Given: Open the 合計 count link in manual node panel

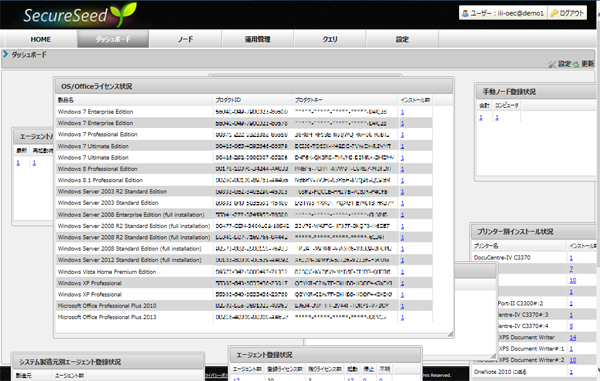Looking at the screenshot, I should coord(481,117).
